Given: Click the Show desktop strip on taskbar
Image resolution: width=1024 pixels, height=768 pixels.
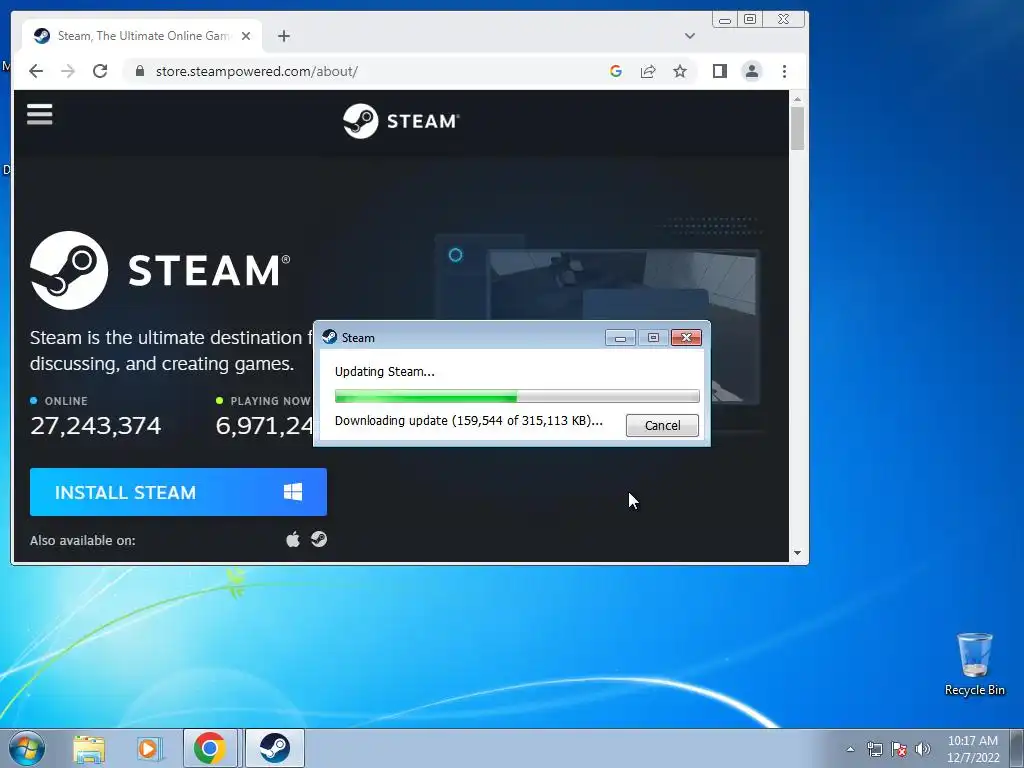Looking at the screenshot, I should click(1016, 748).
